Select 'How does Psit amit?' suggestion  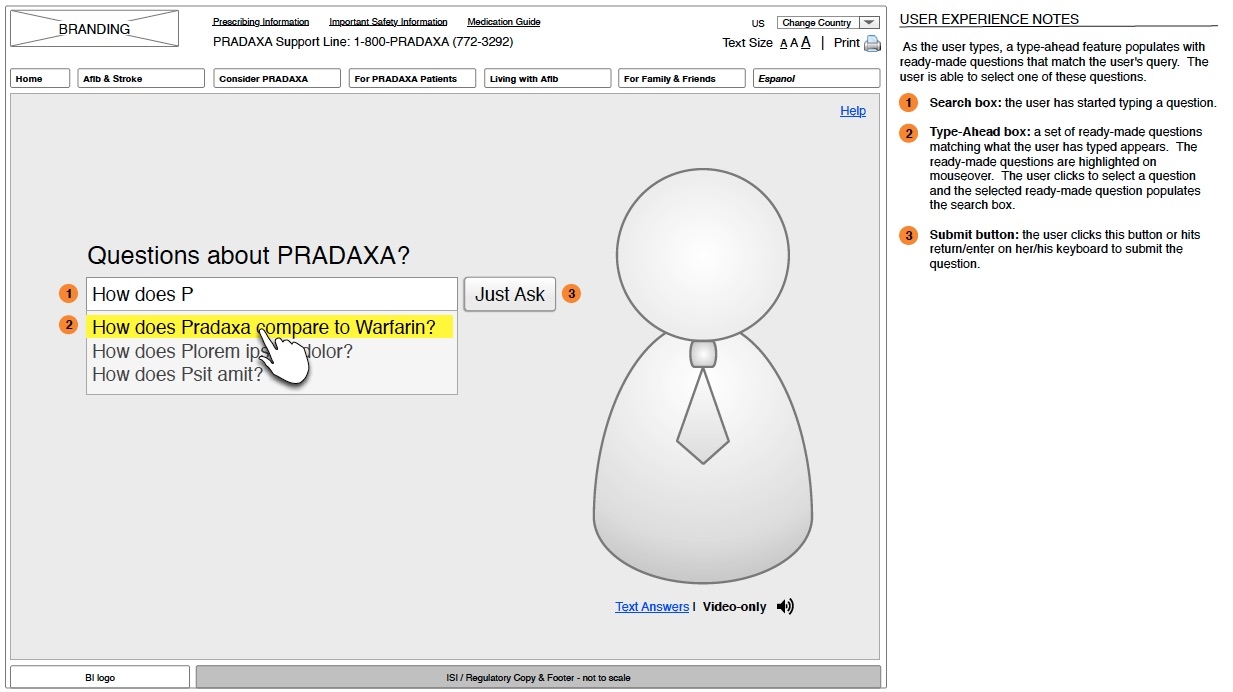pos(177,374)
